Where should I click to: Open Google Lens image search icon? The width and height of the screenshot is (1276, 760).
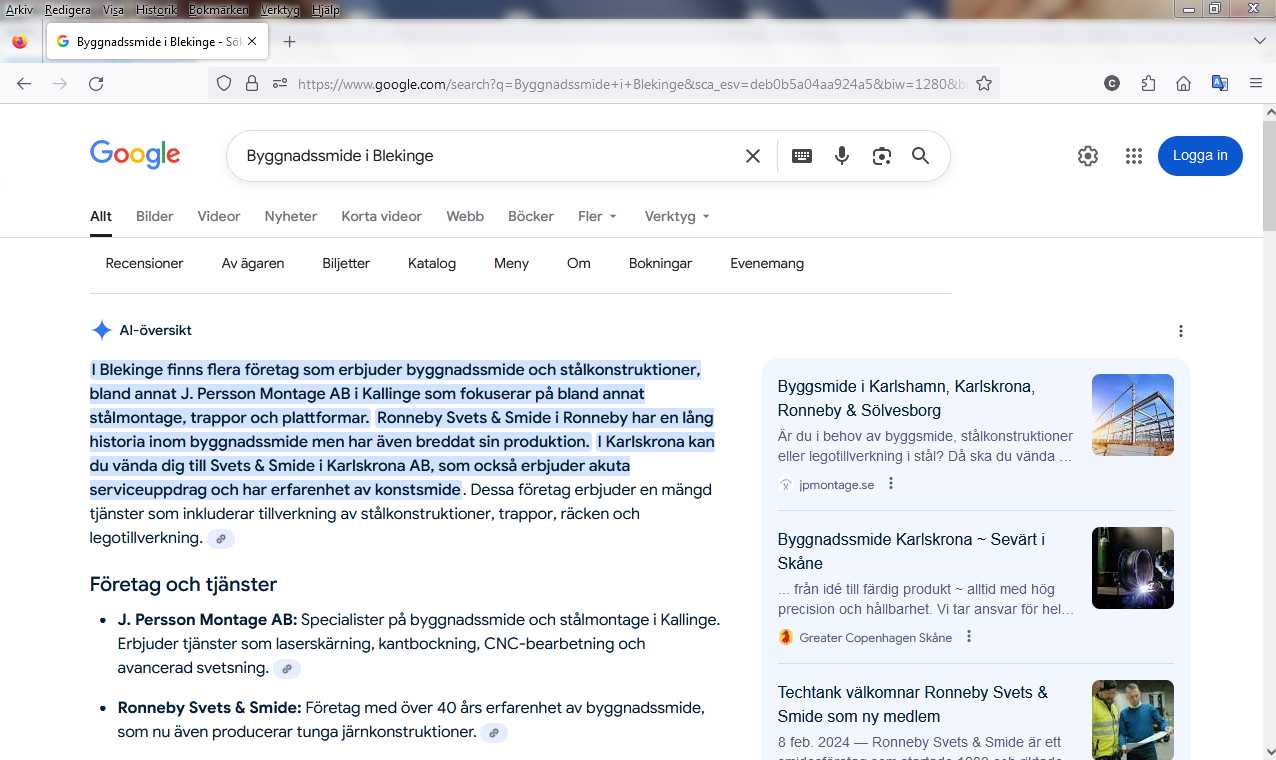(x=881, y=156)
